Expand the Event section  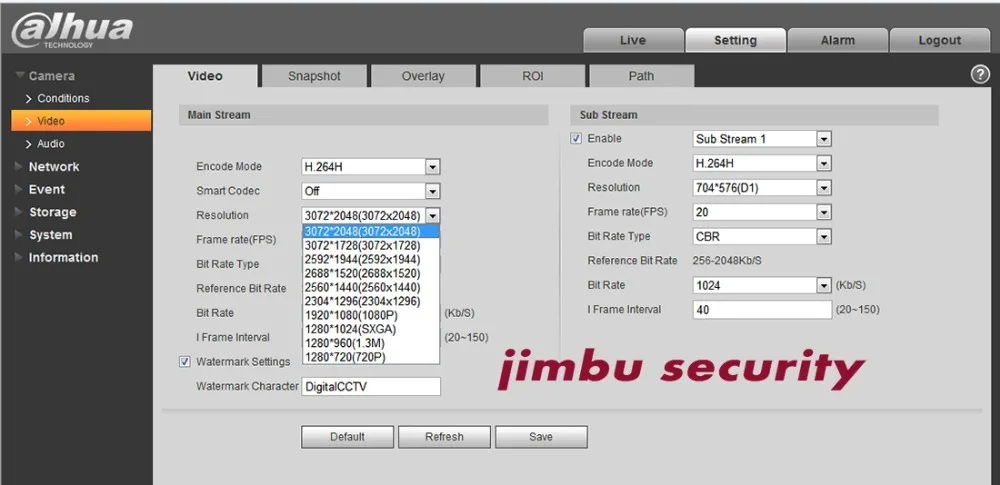click(x=40, y=190)
